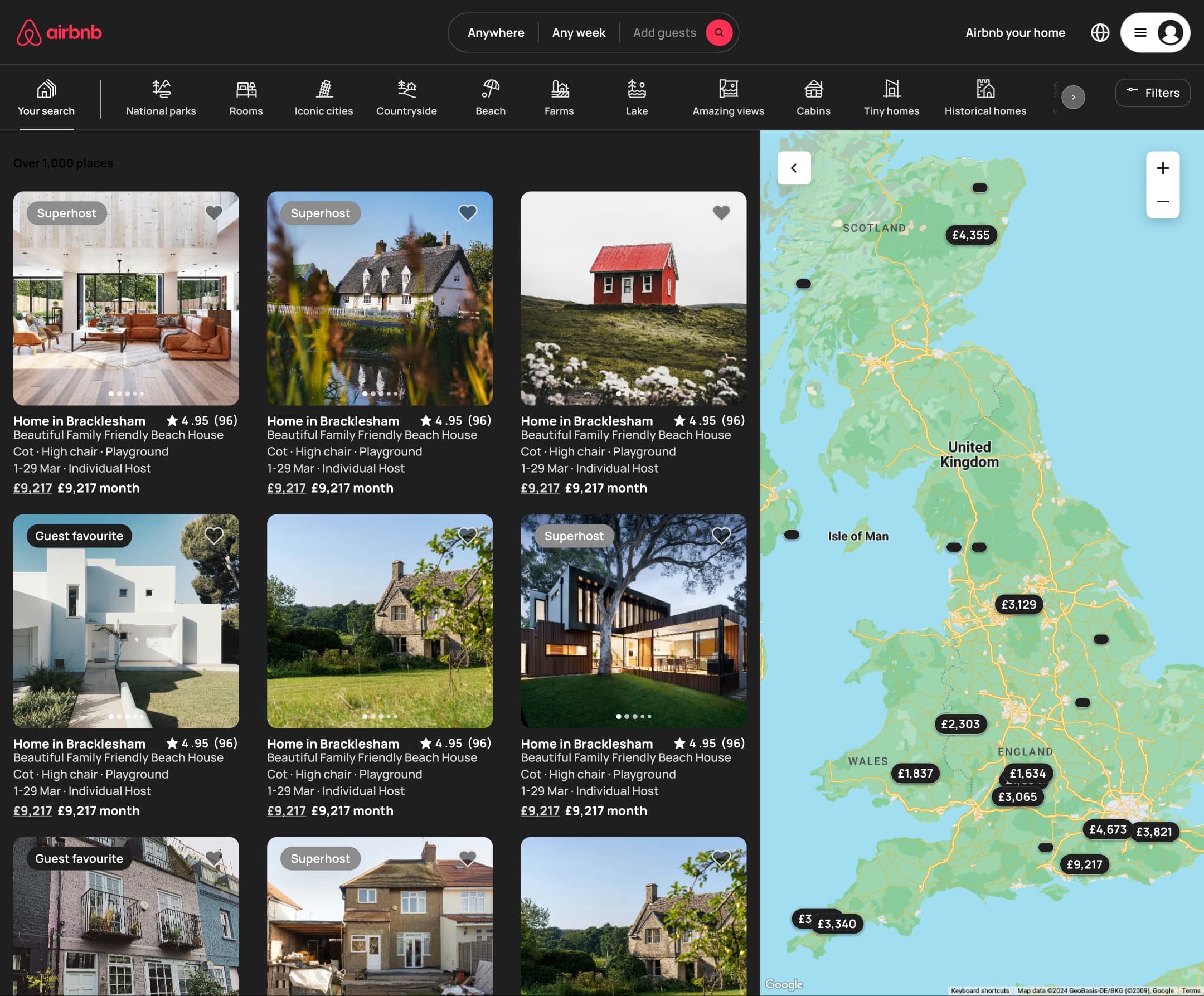Open the red house listing photo
1204x996 pixels.
point(634,298)
